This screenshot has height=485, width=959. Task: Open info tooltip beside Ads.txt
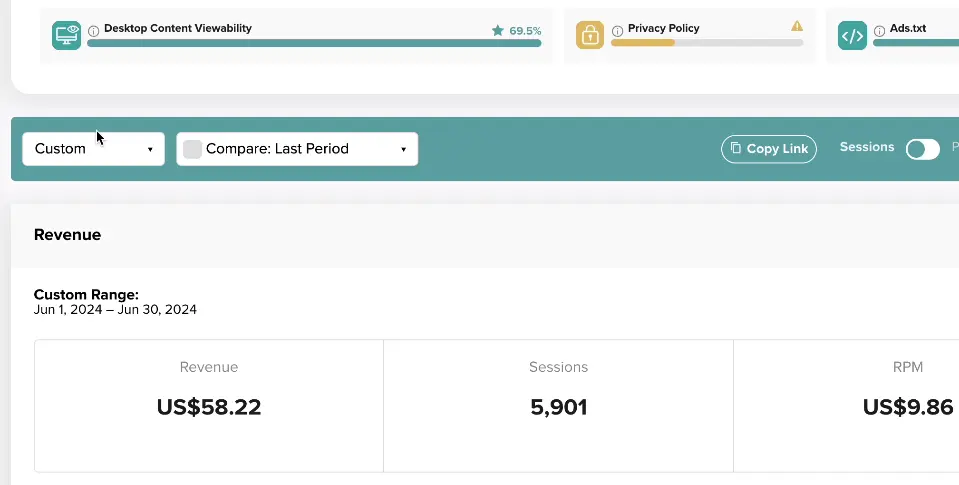[x=879, y=31]
